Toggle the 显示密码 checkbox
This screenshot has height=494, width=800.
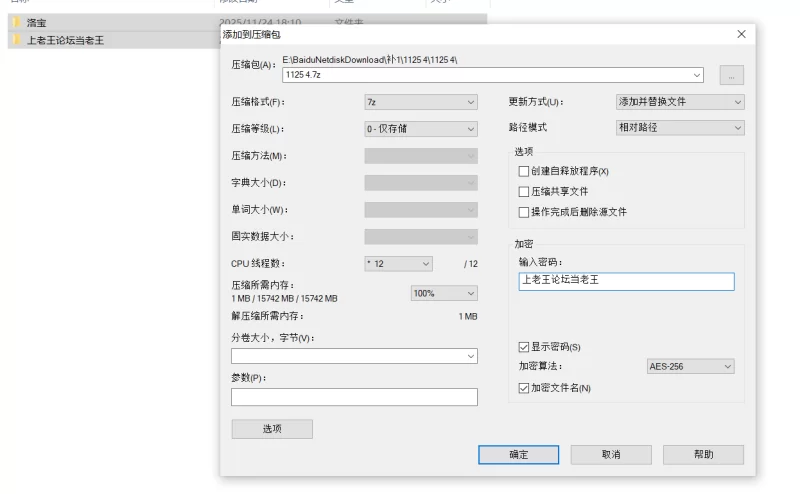(x=523, y=347)
